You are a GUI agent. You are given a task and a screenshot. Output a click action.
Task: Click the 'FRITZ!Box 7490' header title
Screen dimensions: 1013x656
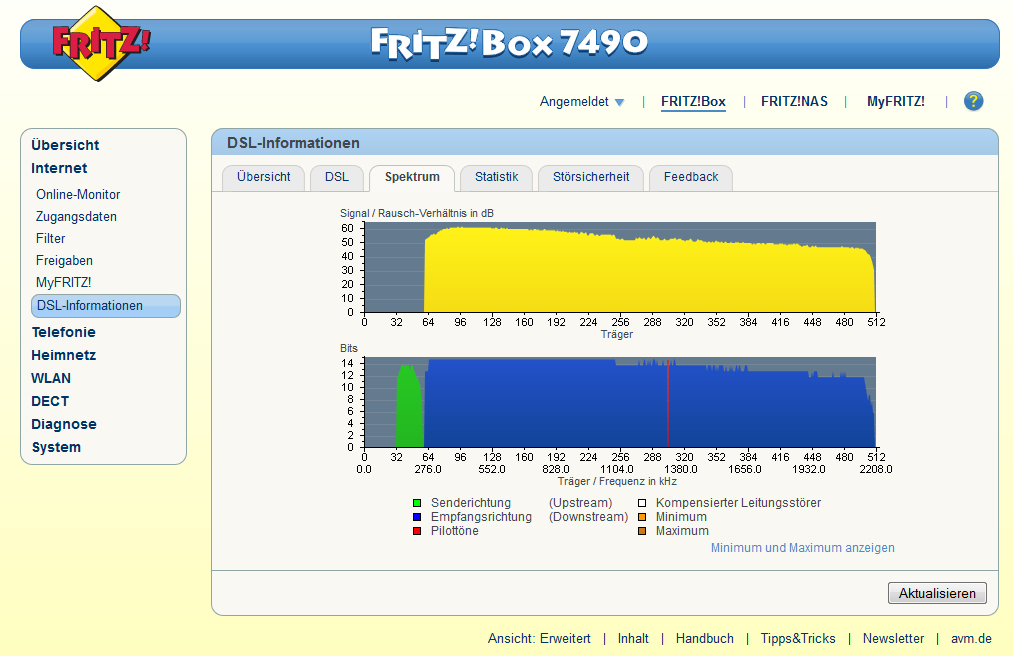tap(509, 43)
